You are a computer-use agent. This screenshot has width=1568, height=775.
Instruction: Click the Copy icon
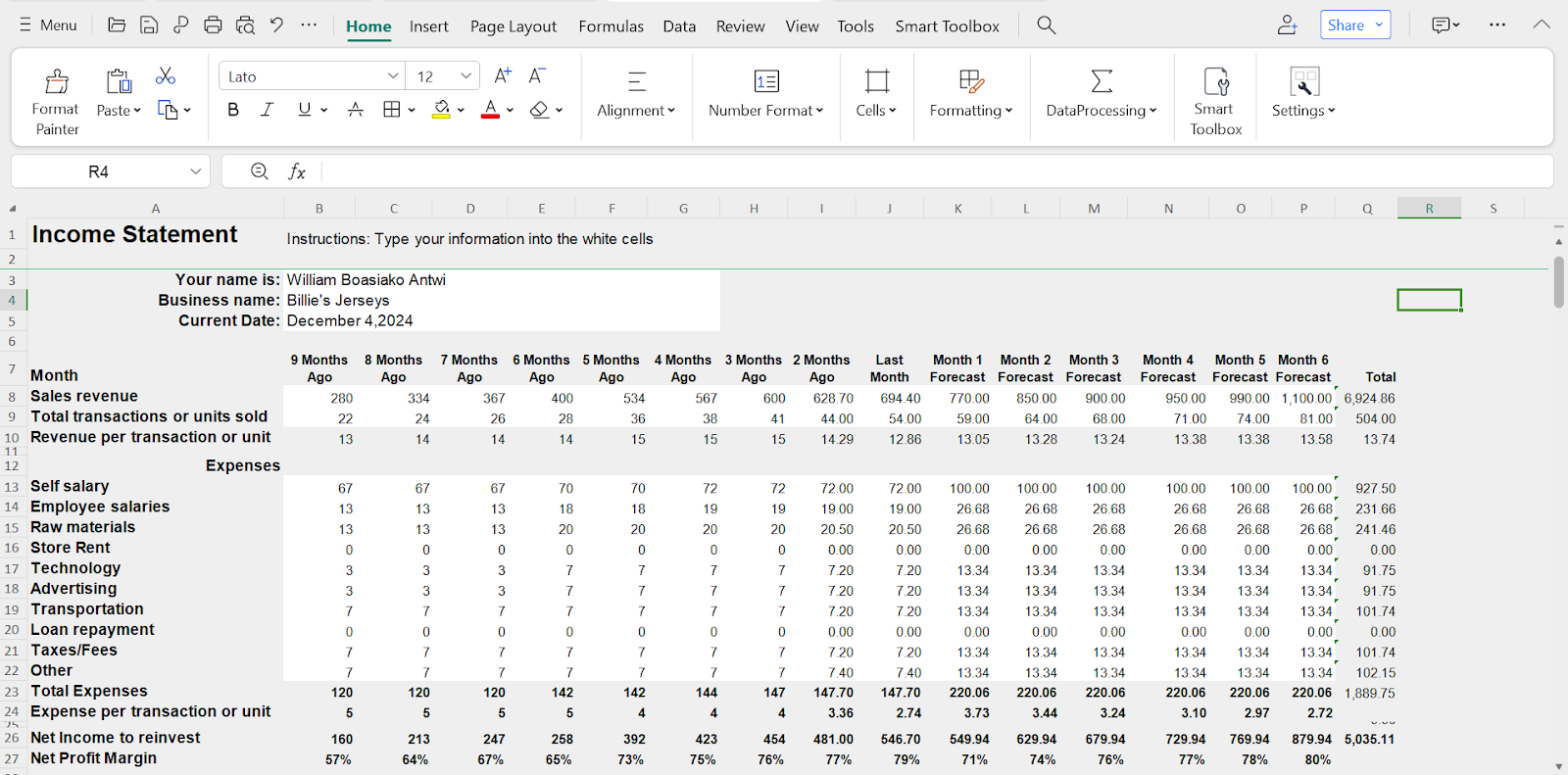[x=168, y=111]
